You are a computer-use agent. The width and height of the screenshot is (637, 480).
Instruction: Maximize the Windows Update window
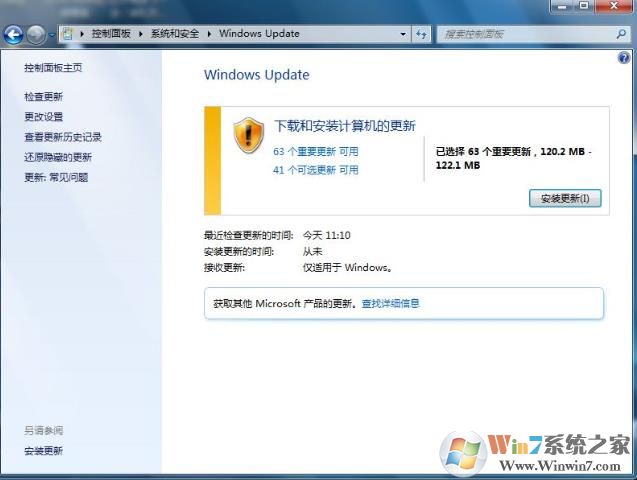[x=584, y=6]
